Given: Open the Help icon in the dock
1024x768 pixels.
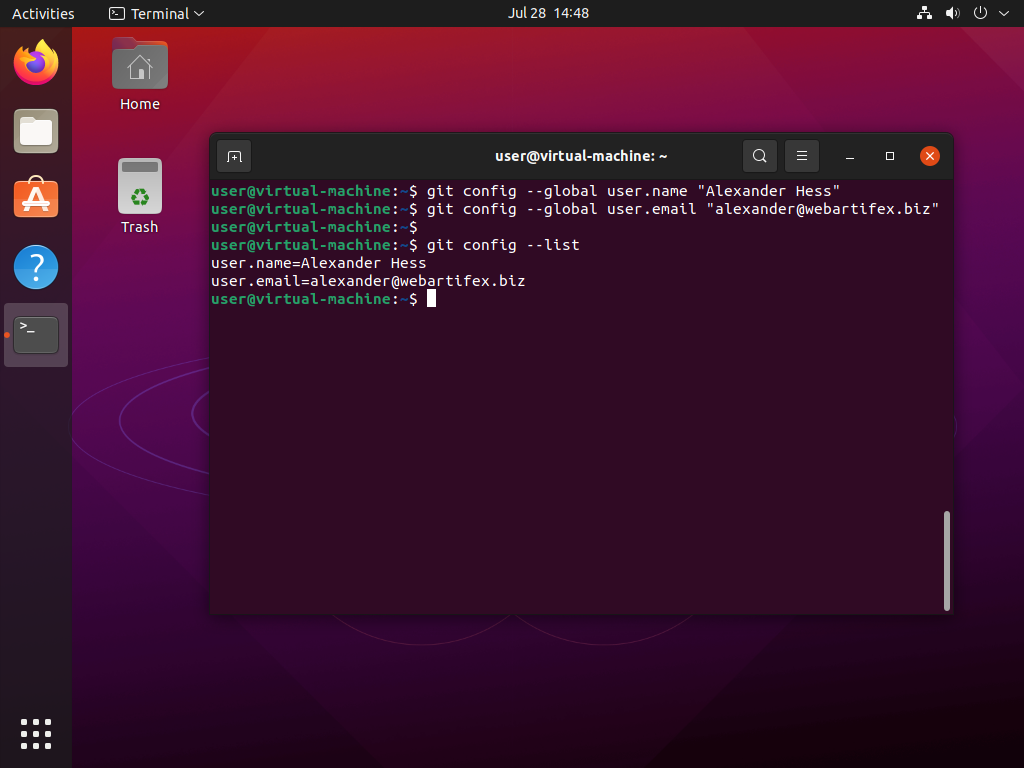Looking at the screenshot, I should [x=36, y=267].
